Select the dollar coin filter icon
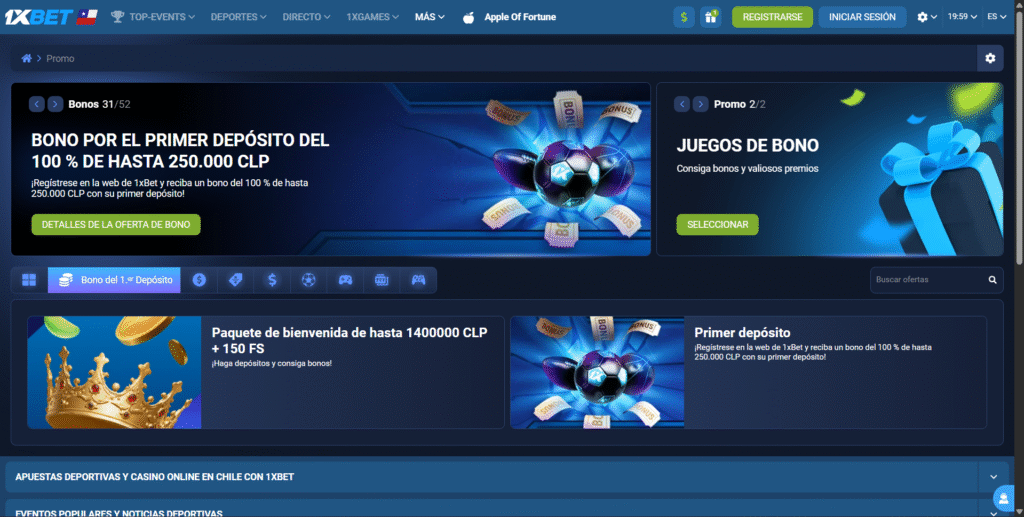The width and height of the screenshot is (1024, 517). [x=199, y=280]
